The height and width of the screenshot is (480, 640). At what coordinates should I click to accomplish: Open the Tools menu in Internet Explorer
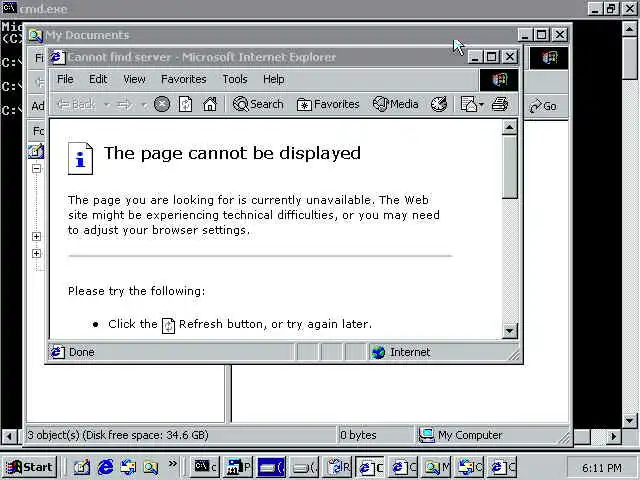click(235, 79)
